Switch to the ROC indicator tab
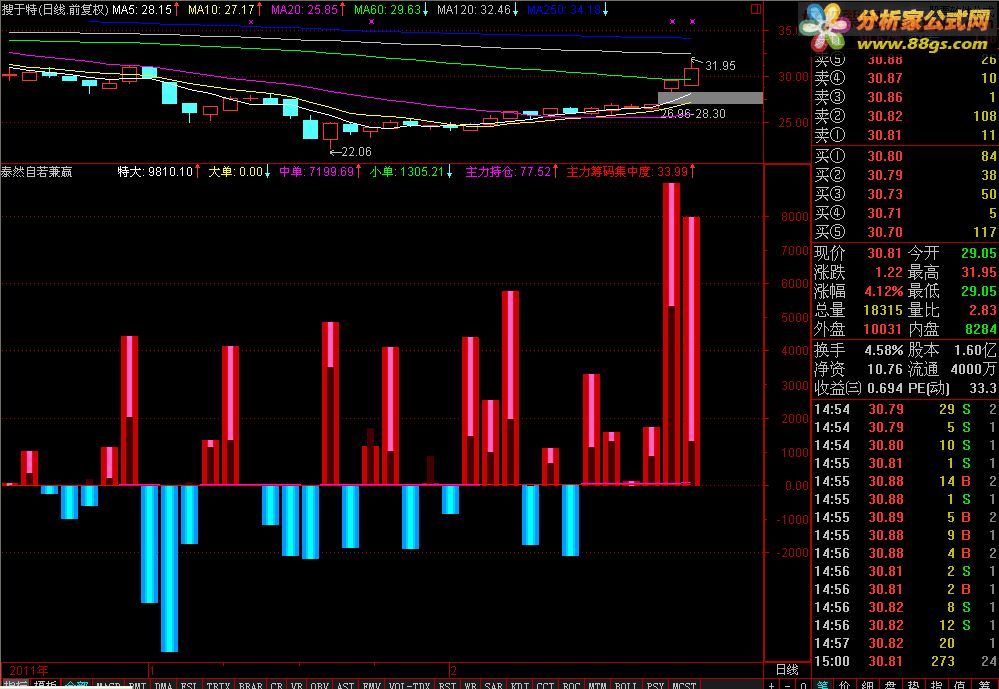Image resolution: width=999 pixels, height=689 pixels. (571, 686)
